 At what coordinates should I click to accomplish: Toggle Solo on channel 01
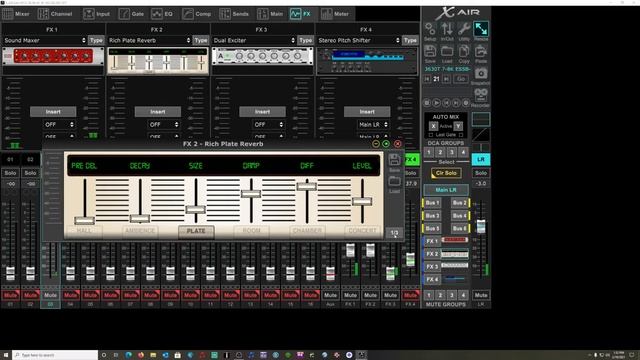(10, 173)
